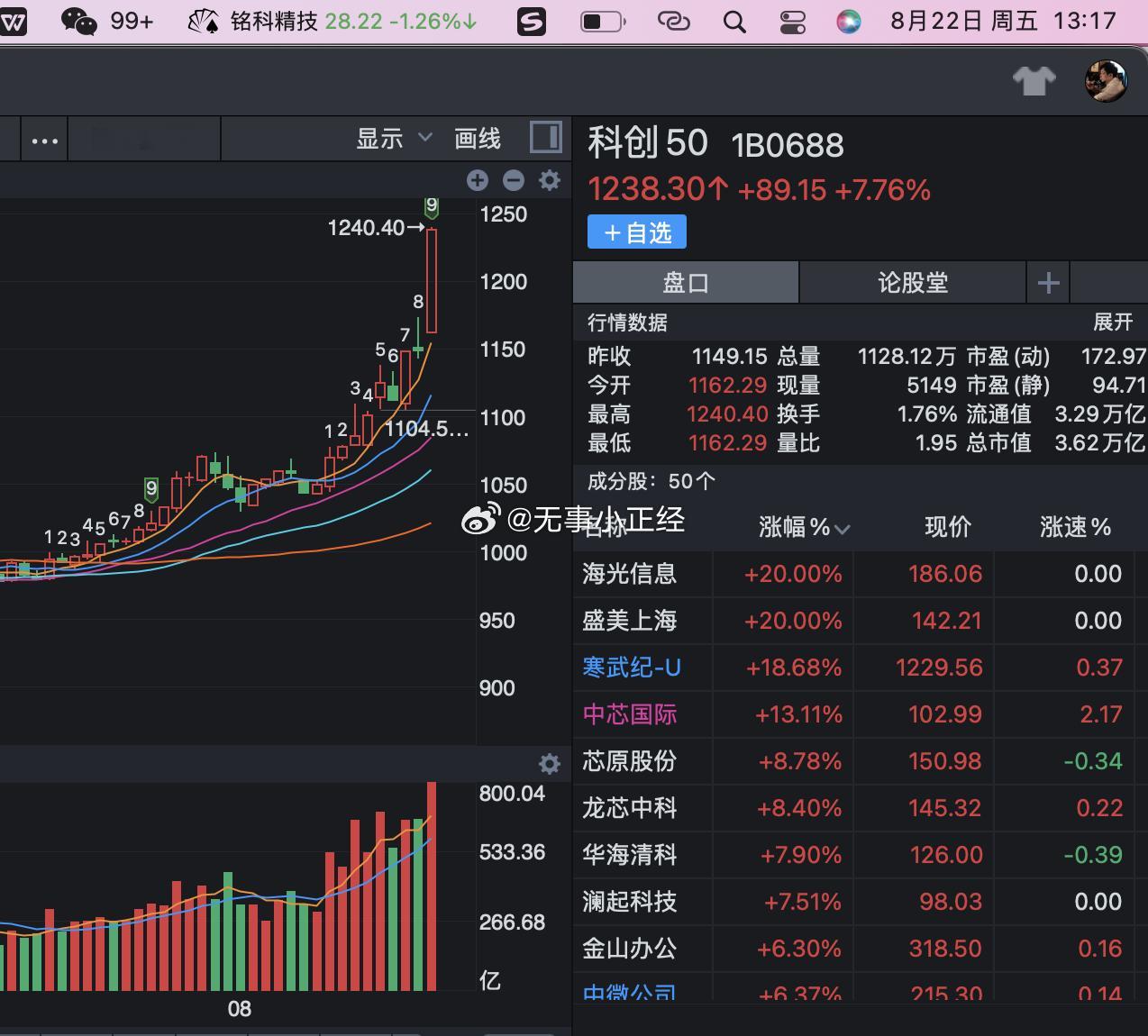Open stock 澜起科技 row
The image size is (1148, 1036).
pyautogui.click(x=860, y=902)
